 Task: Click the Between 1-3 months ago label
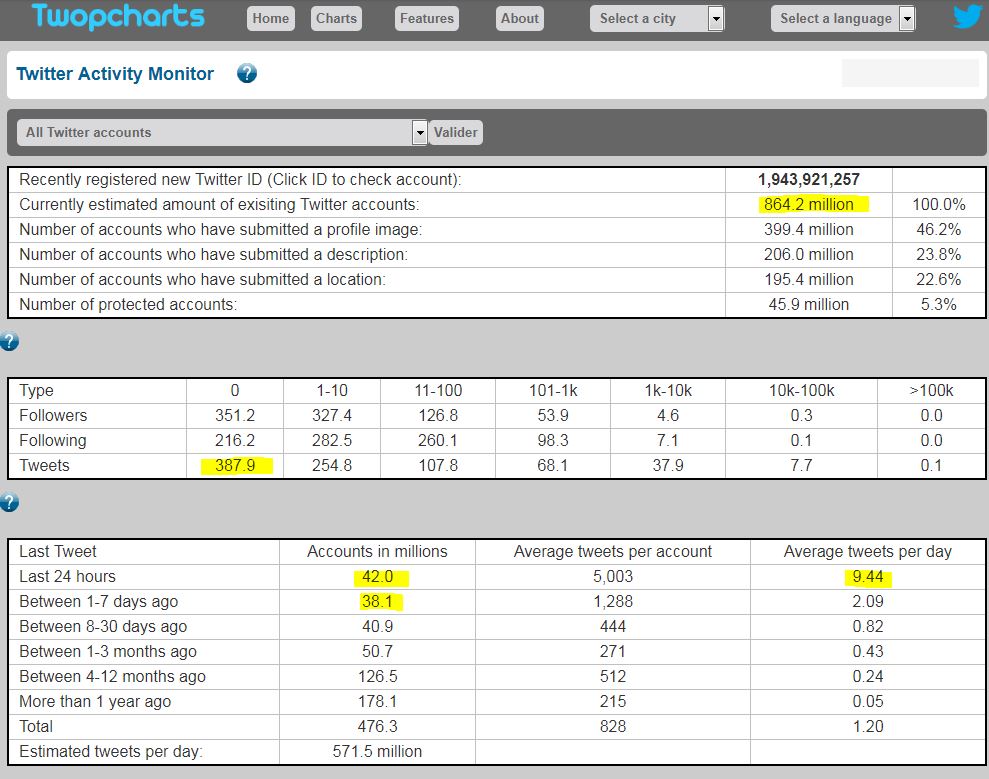(108, 652)
